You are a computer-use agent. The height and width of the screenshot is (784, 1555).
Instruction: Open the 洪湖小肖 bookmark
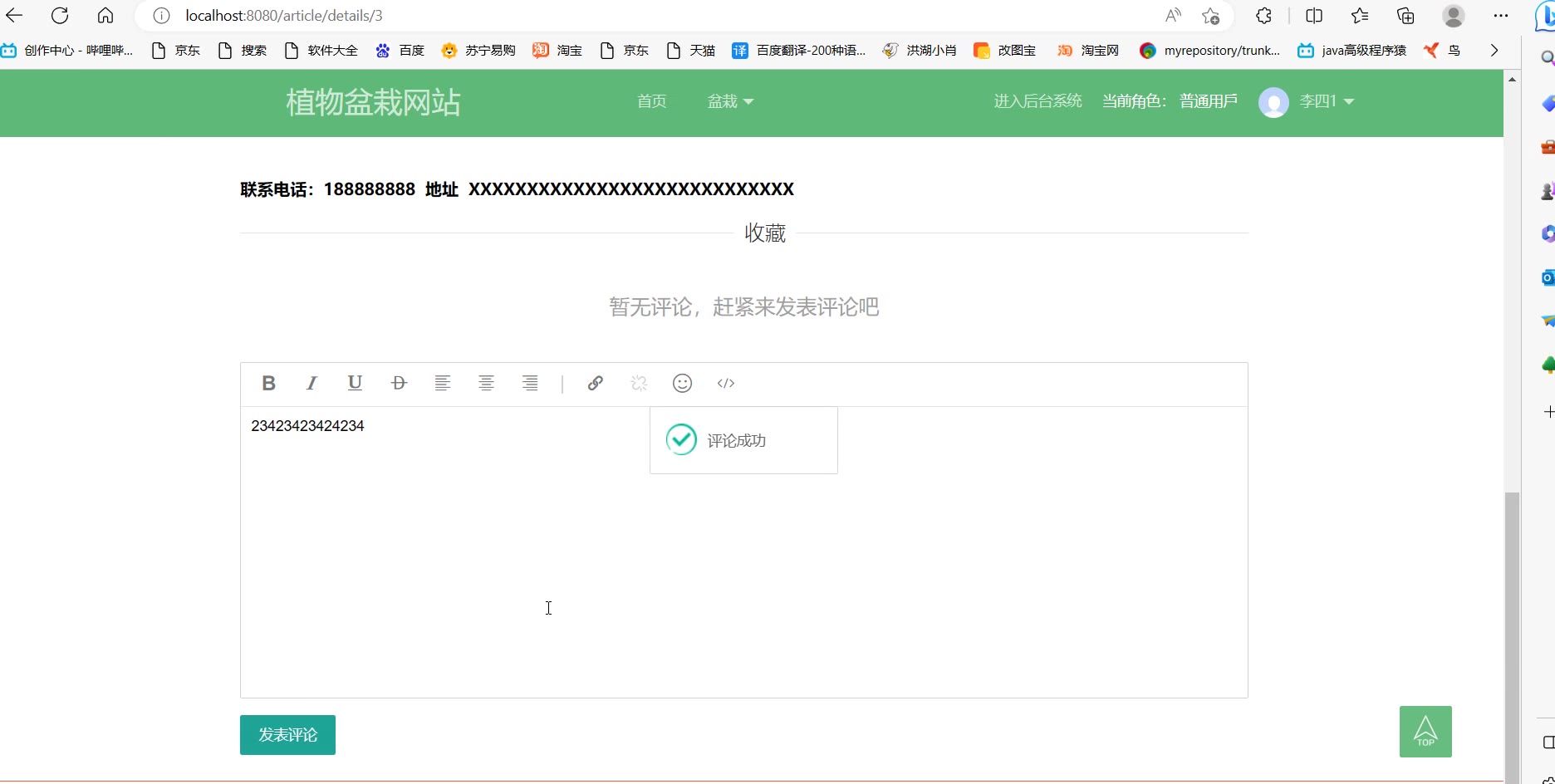920,51
